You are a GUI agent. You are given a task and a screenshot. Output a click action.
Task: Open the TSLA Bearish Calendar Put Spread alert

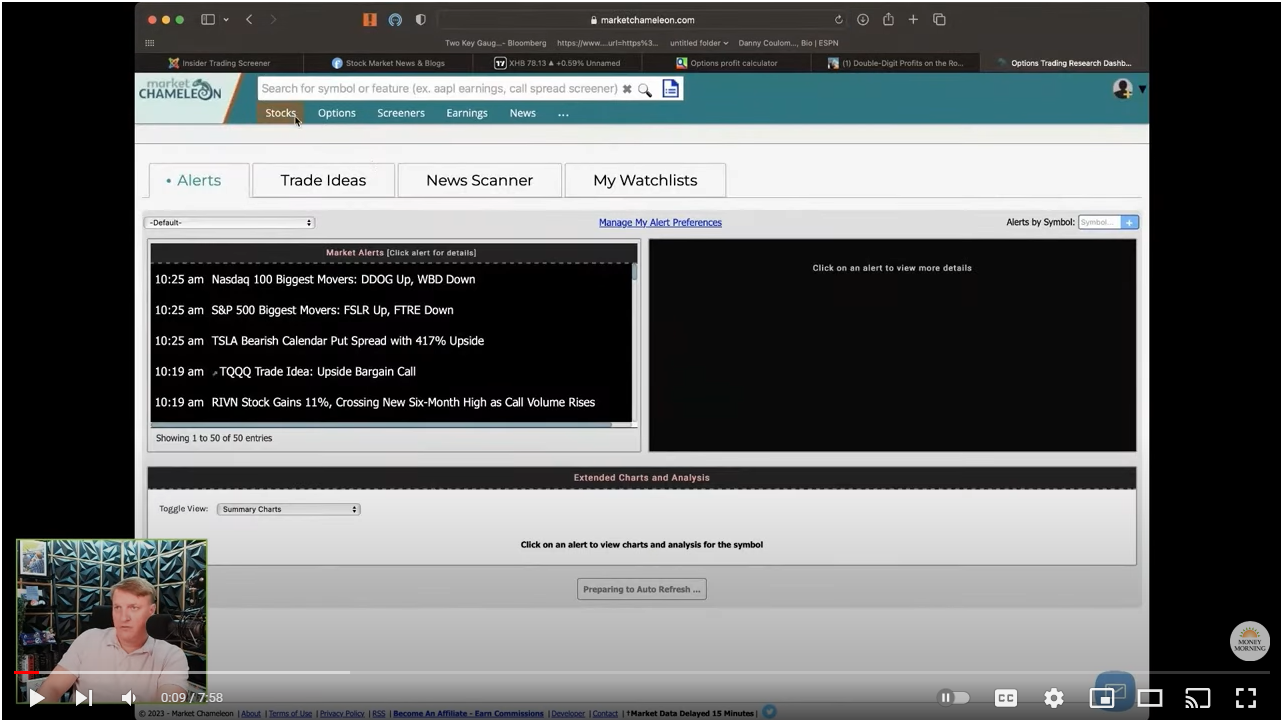tap(347, 341)
